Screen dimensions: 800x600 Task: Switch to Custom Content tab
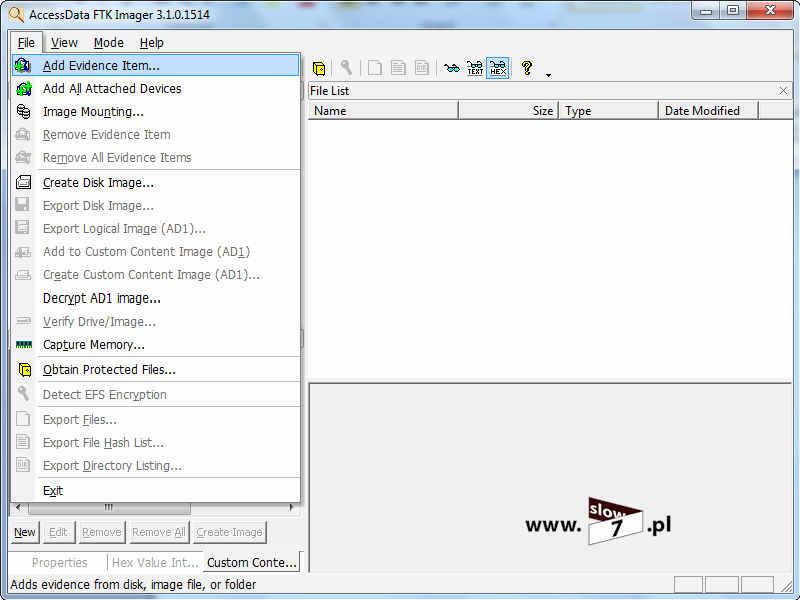[x=252, y=562]
